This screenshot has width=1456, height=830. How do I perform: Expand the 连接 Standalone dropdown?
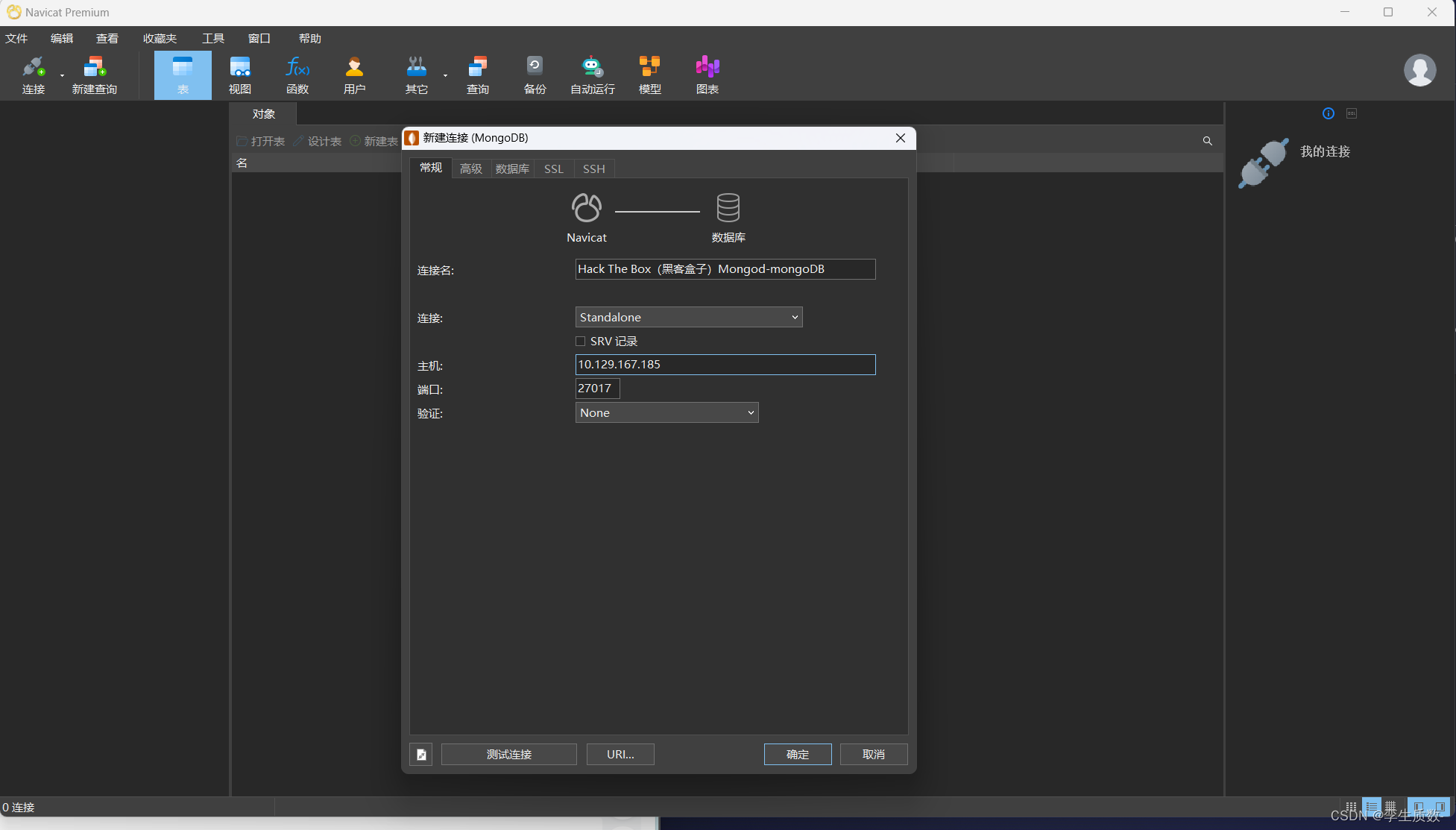click(689, 317)
